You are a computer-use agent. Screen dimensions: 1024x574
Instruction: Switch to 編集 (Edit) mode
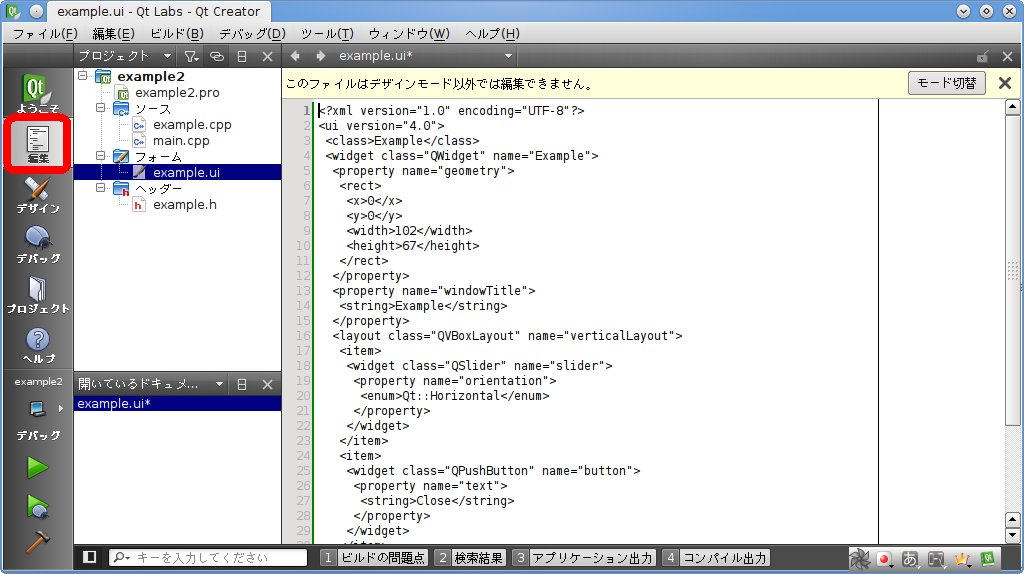(x=37, y=144)
